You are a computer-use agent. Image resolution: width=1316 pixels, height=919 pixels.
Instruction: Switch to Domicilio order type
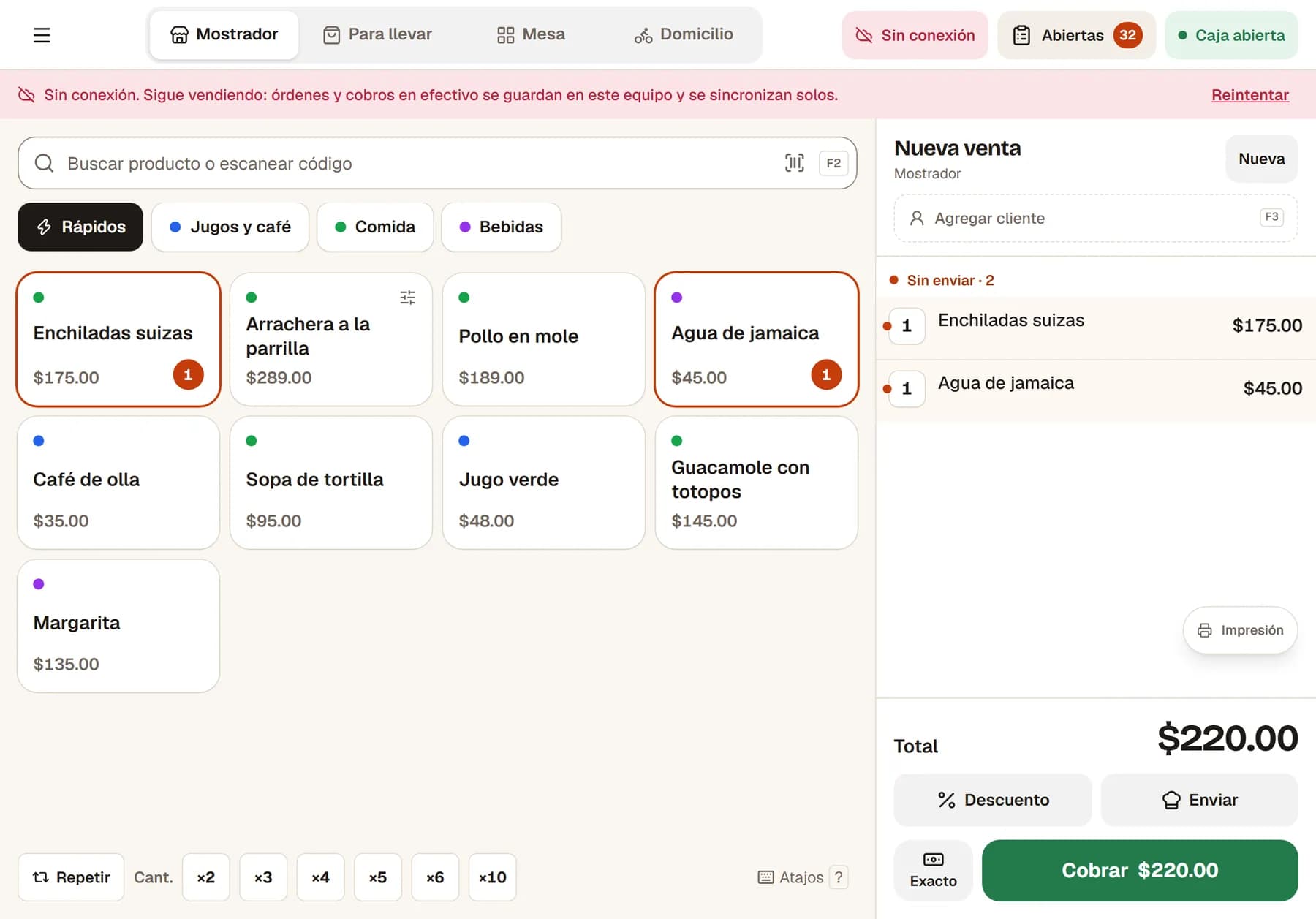click(x=684, y=34)
